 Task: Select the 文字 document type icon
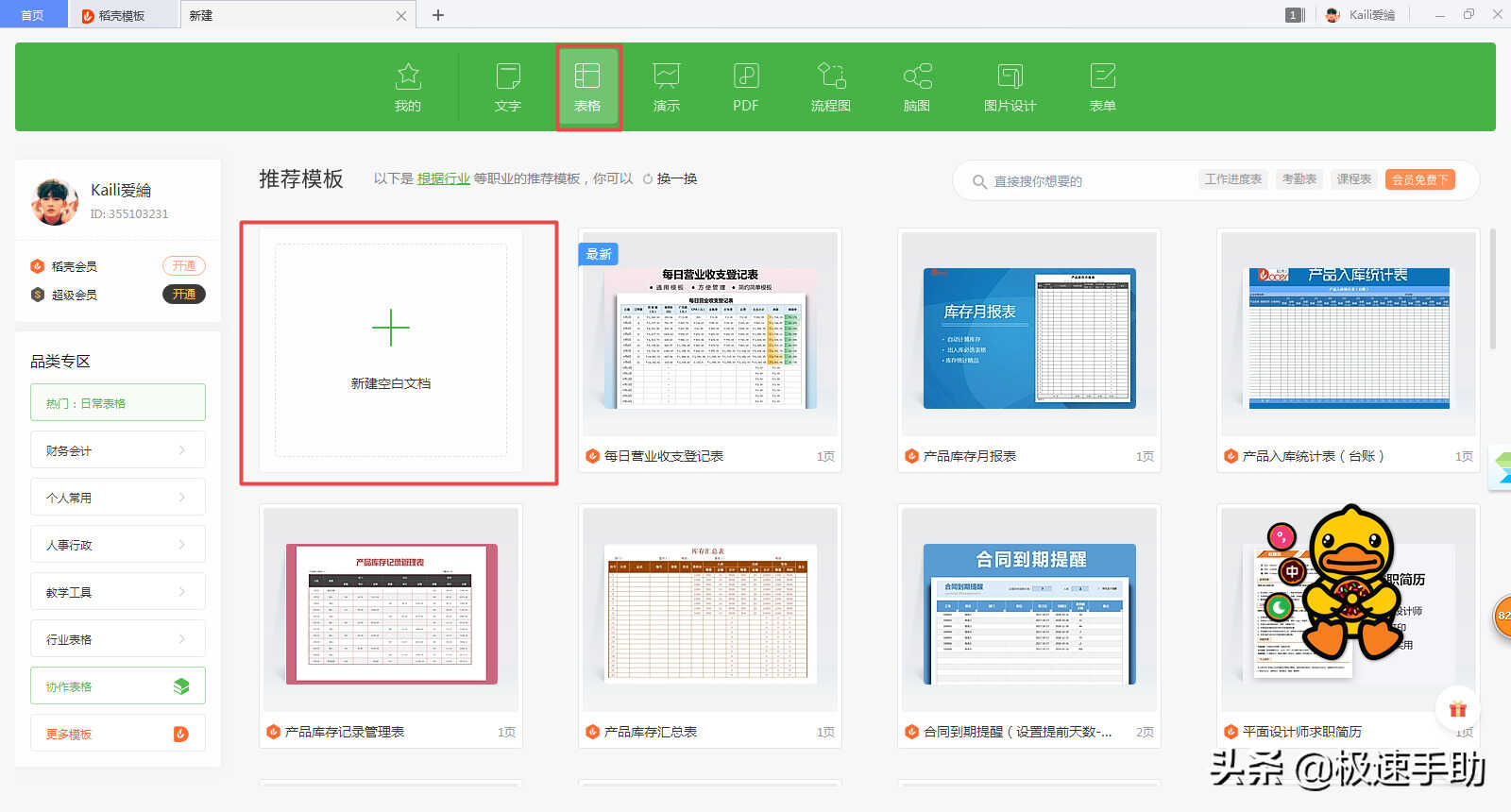click(508, 76)
